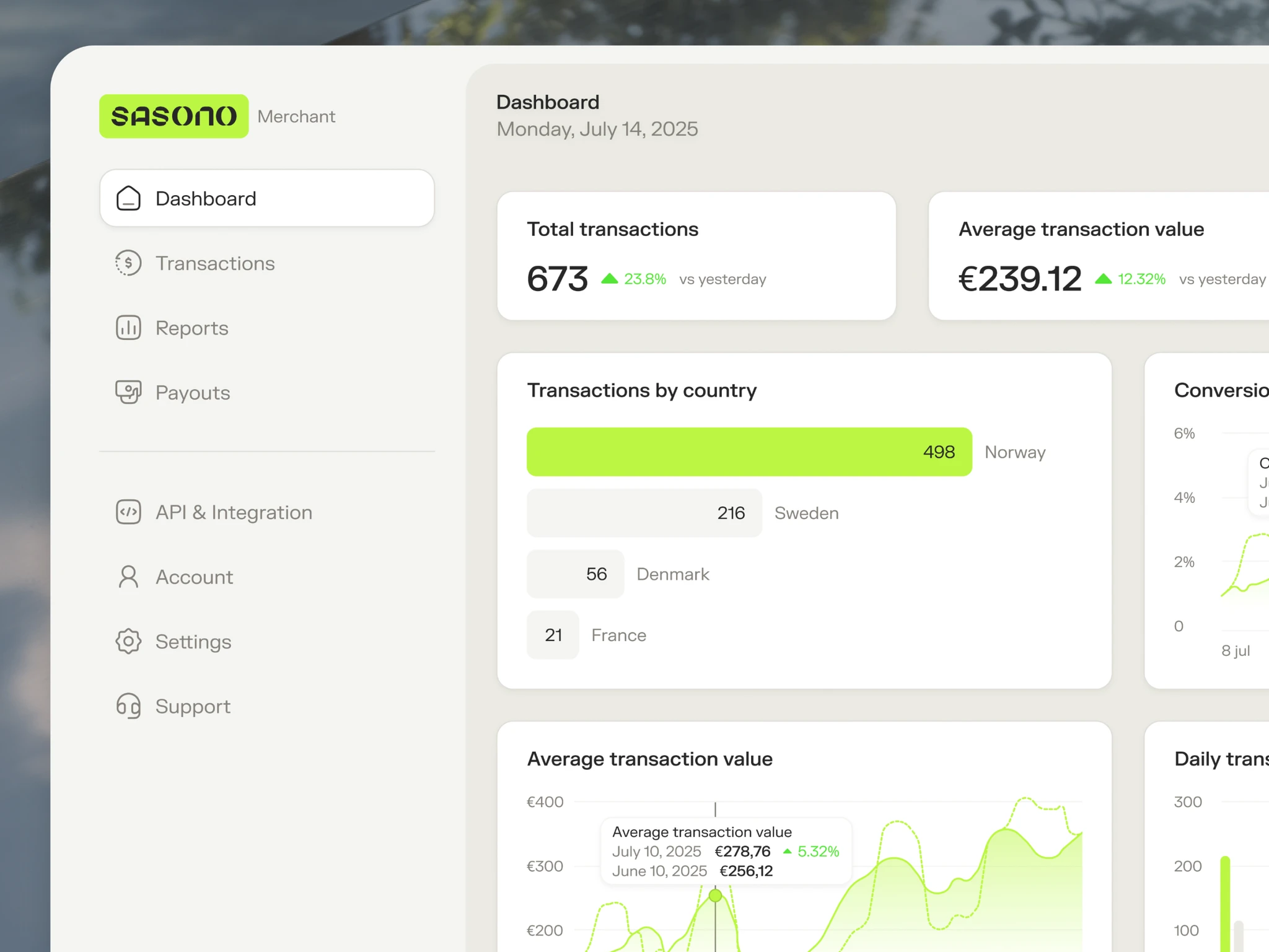Click the €278,76 tooltip value

(742, 851)
